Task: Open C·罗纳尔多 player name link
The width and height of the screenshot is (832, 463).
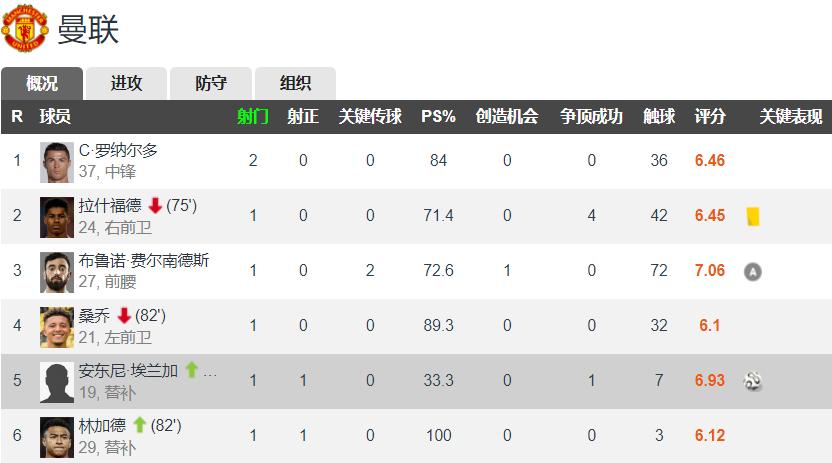Action: click(x=118, y=150)
